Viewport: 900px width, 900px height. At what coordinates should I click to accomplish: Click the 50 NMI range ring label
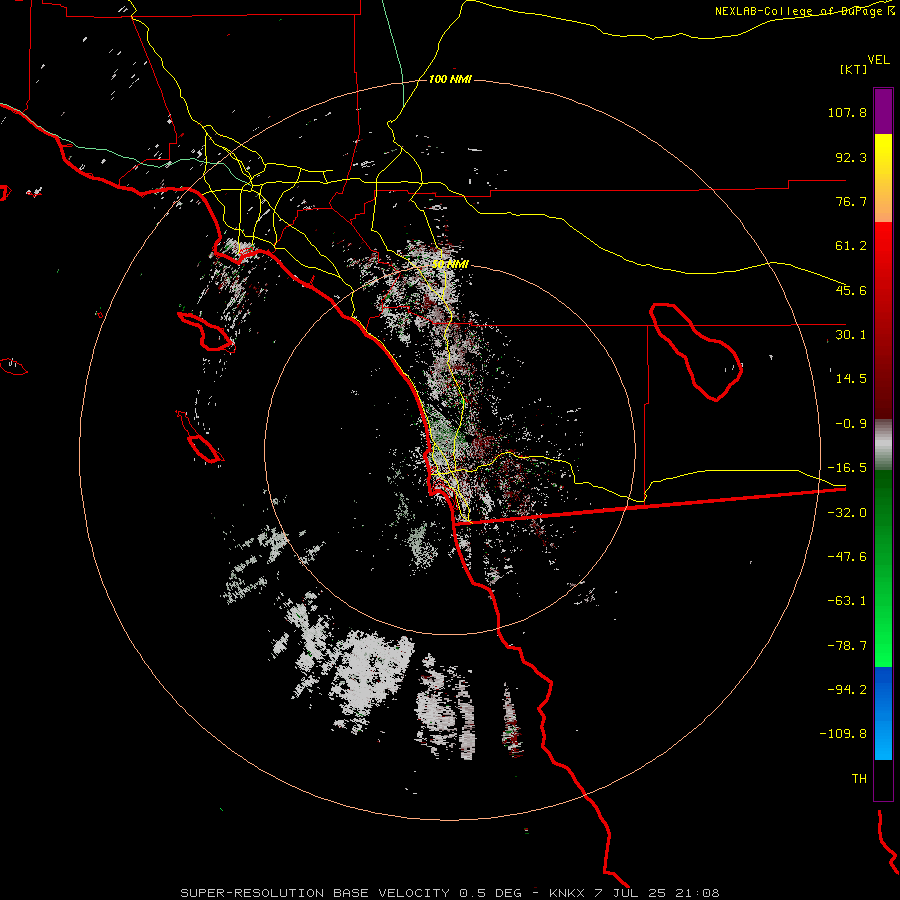[450, 264]
